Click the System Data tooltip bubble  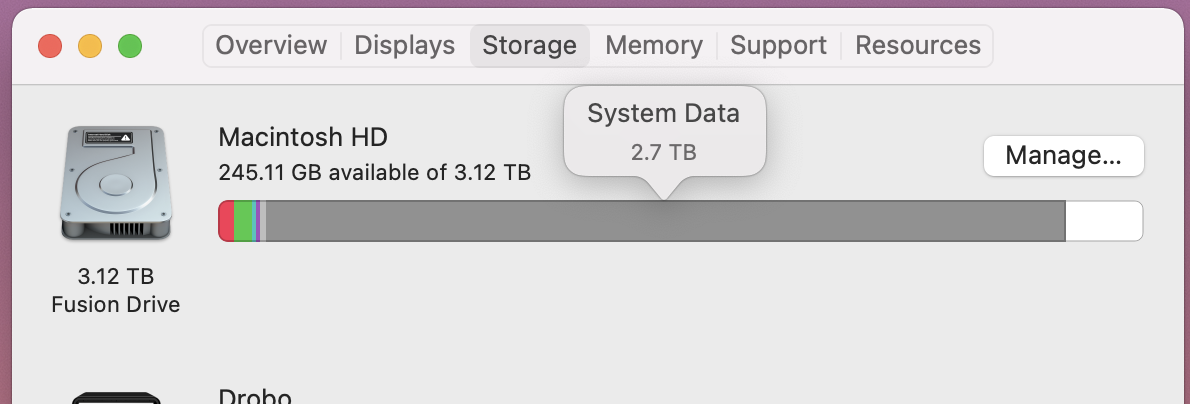664,130
